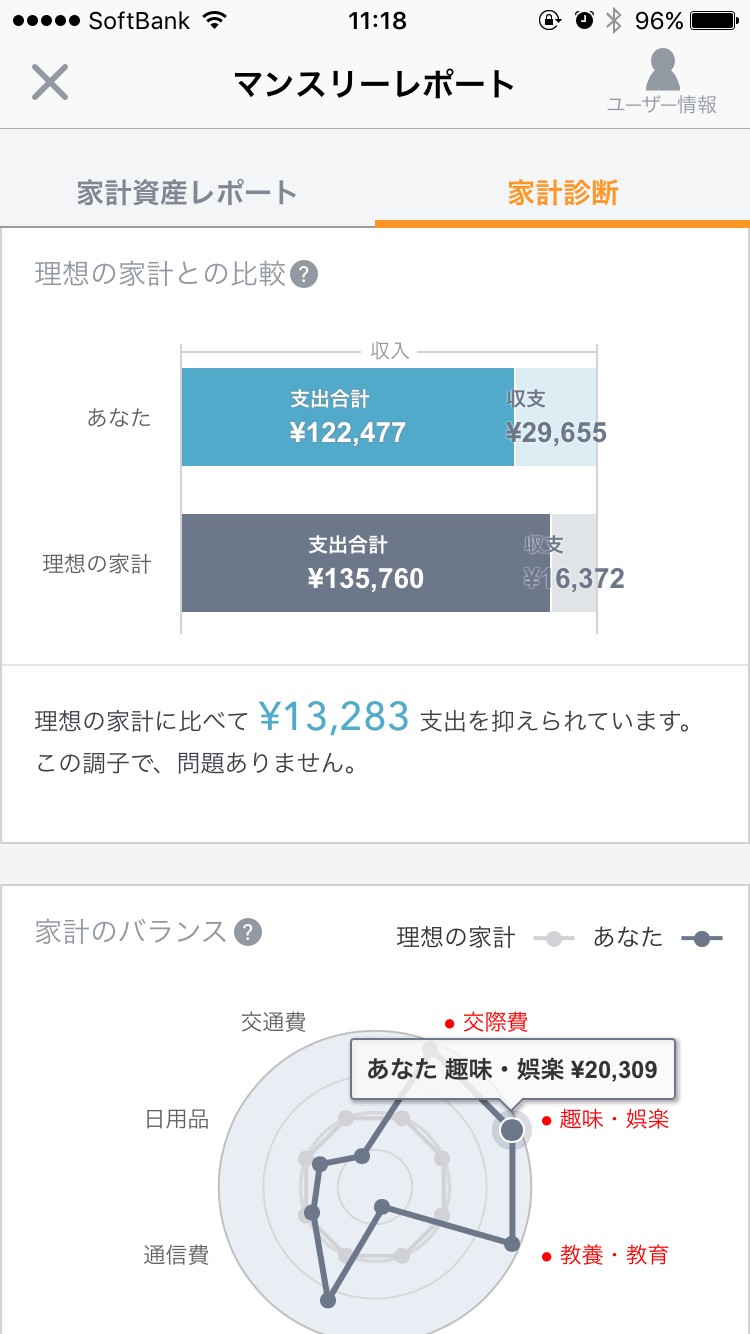This screenshot has width=750, height=1334.
Task: Tap ¥13,283 savings amount text
Action: [334, 717]
